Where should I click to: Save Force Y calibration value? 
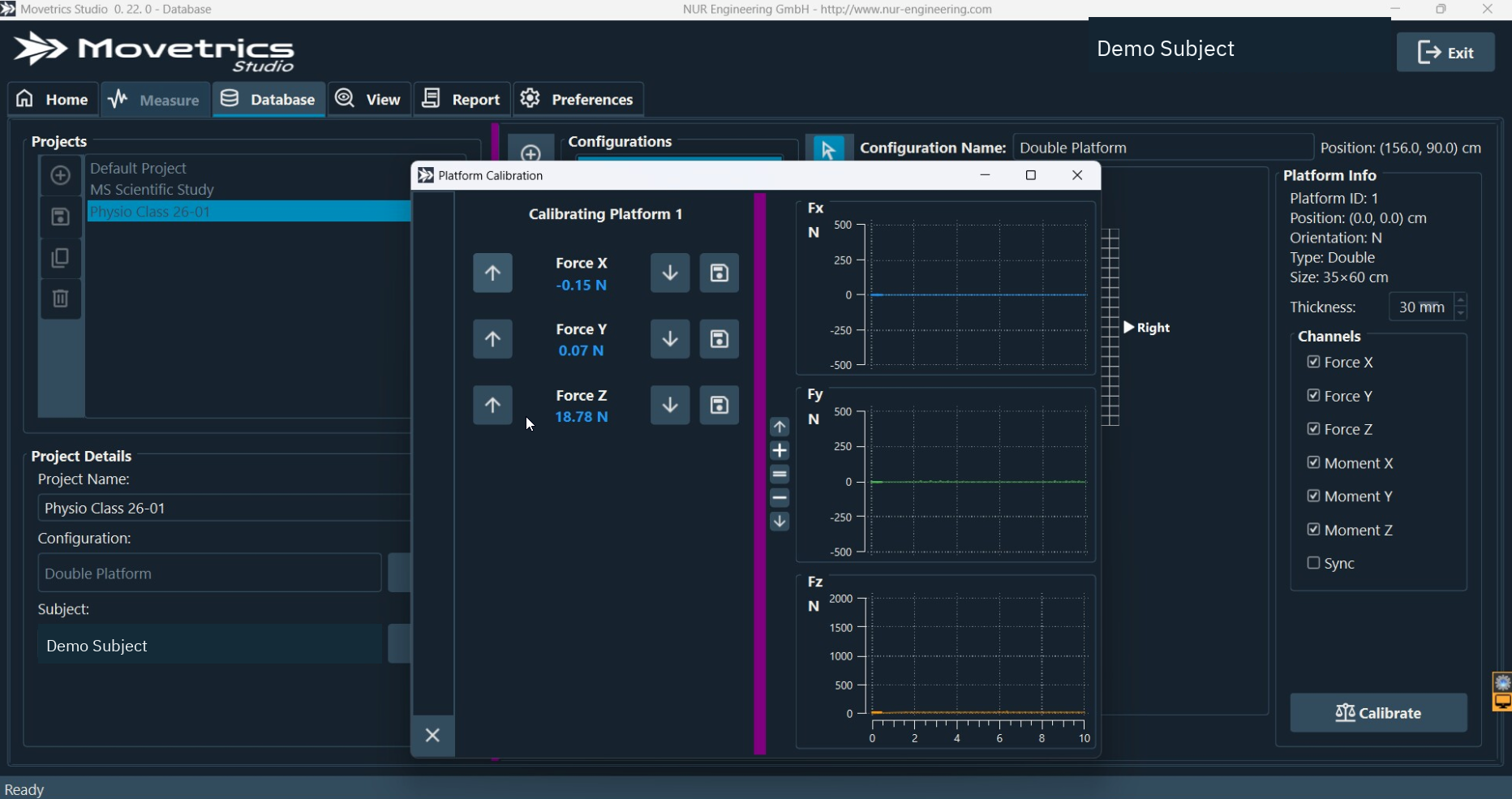pyautogui.click(x=719, y=339)
